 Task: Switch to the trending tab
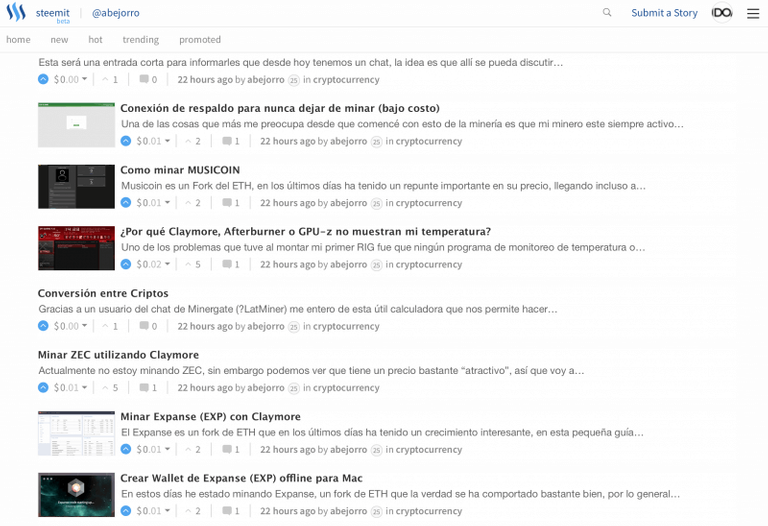coord(141,40)
